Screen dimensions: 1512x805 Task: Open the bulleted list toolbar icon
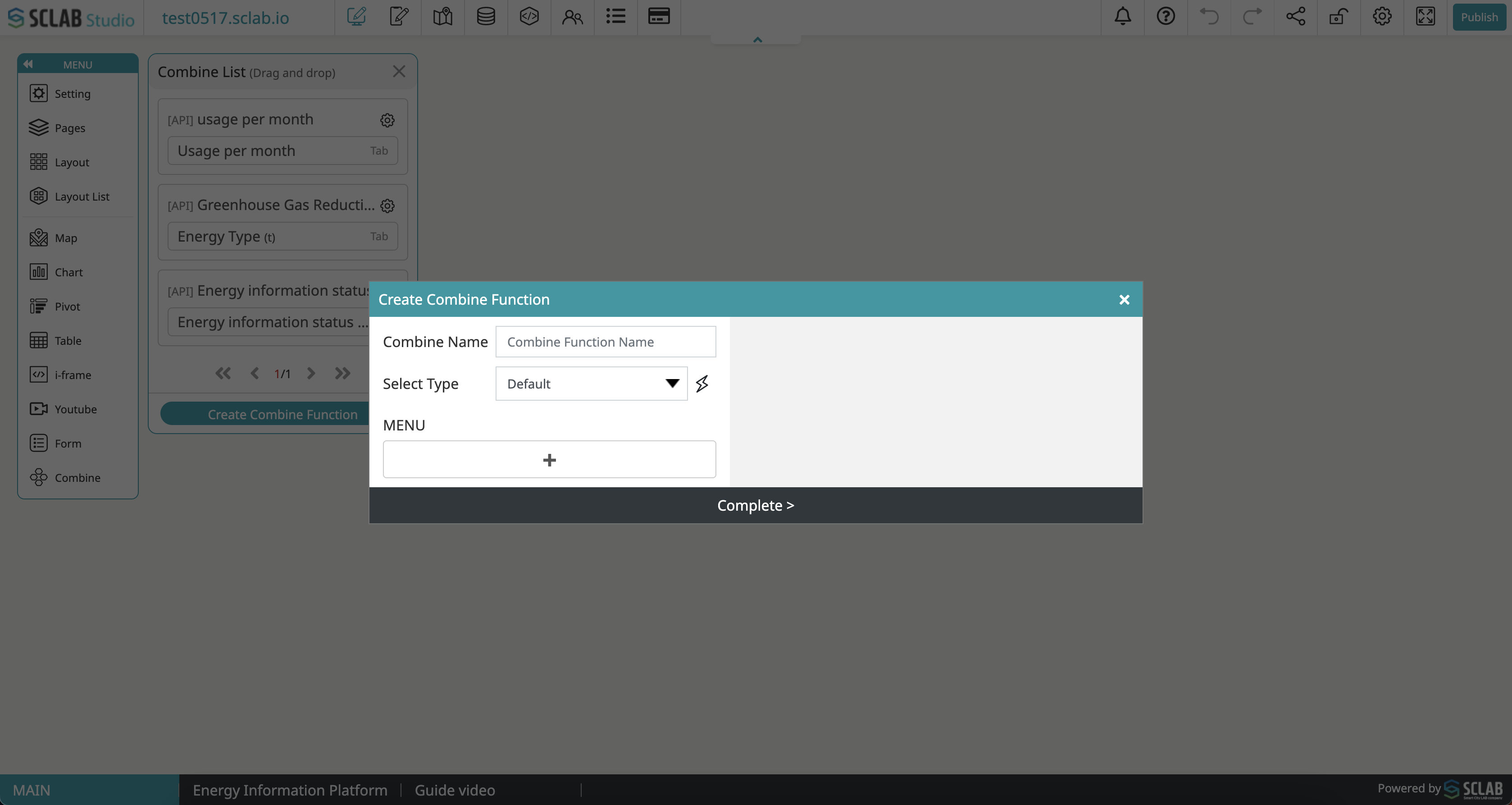tap(616, 16)
